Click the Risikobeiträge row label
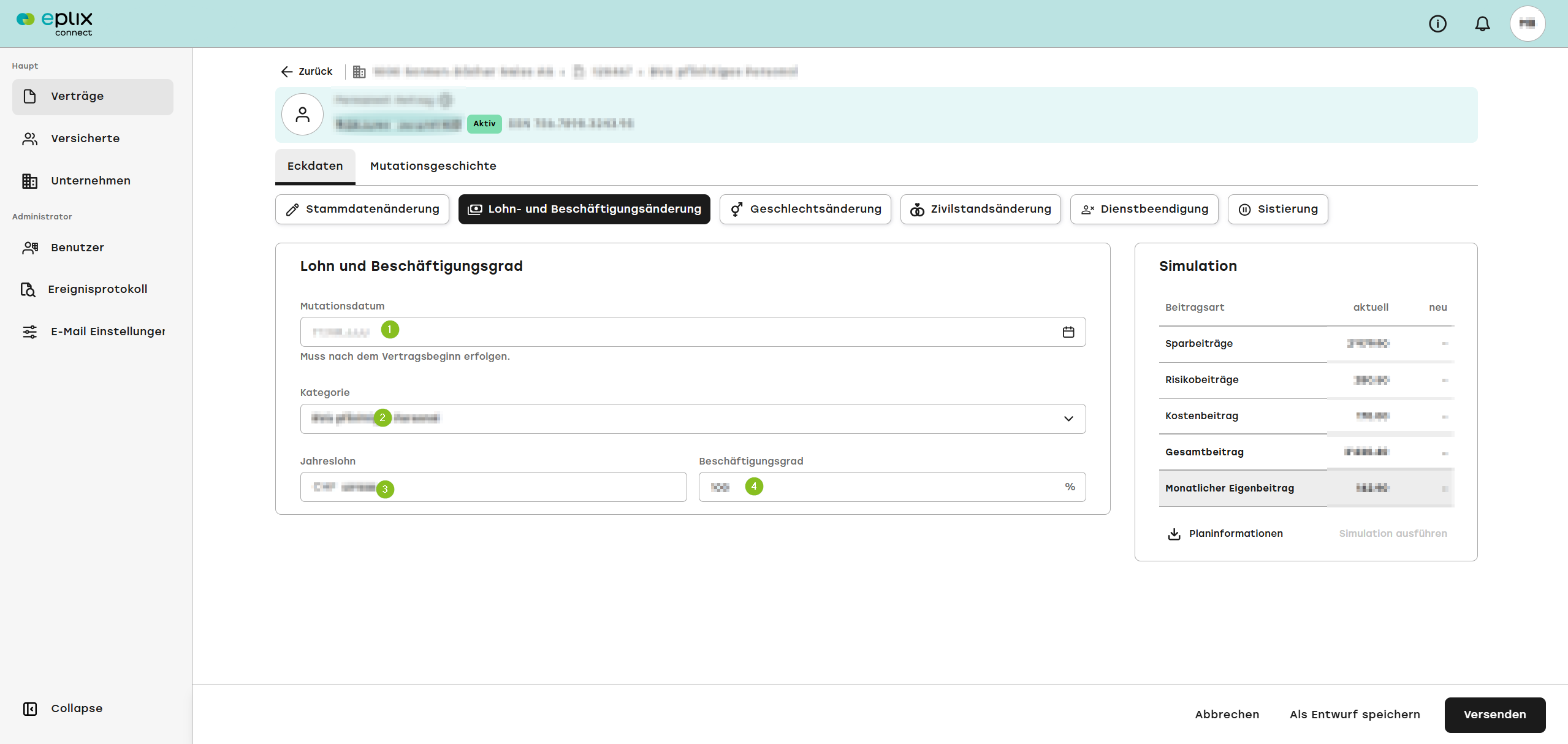This screenshot has height=744, width=1568. click(x=1201, y=380)
